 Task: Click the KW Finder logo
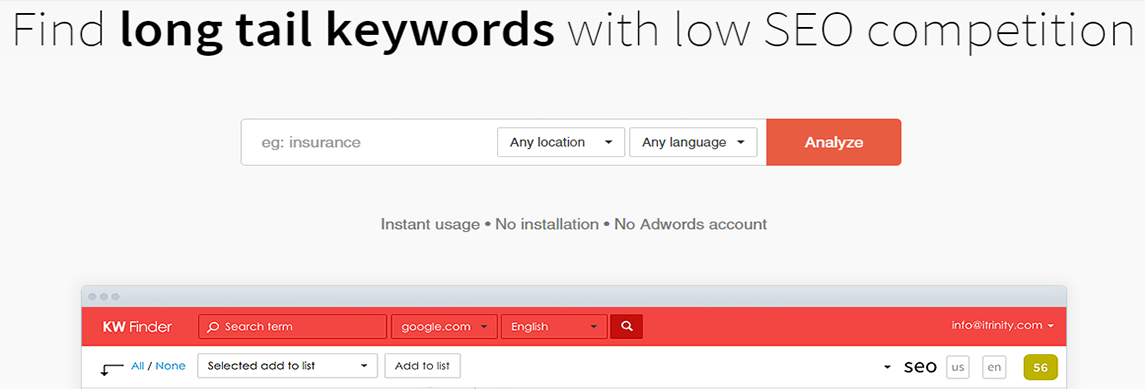(137, 327)
